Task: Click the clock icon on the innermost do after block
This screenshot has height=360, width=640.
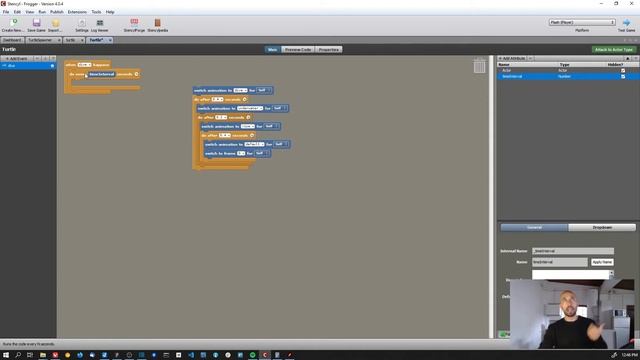Action: click(x=252, y=135)
